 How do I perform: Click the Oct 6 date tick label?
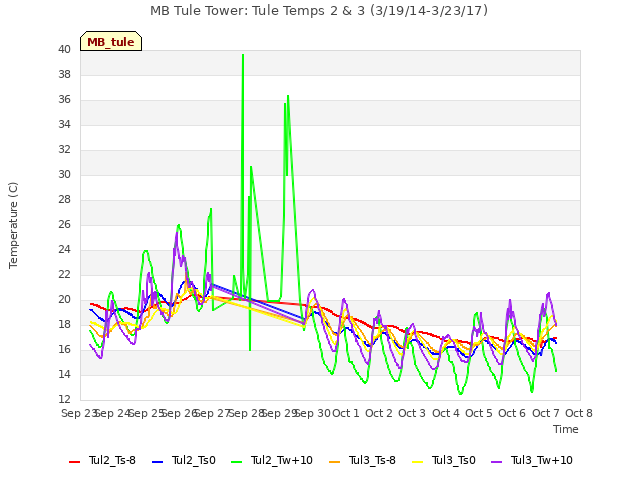512,413
